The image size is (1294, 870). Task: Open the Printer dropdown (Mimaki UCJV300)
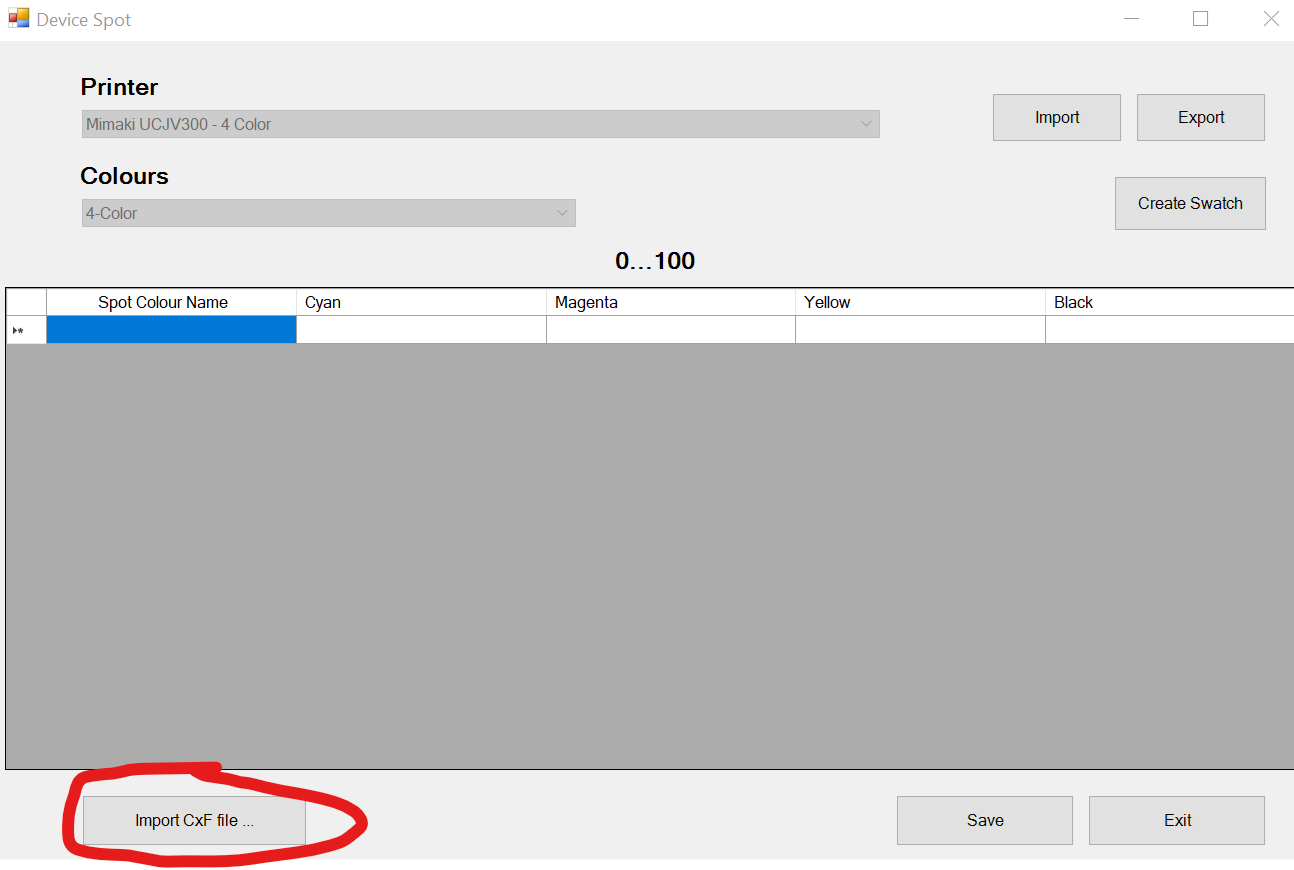(481, 124)
